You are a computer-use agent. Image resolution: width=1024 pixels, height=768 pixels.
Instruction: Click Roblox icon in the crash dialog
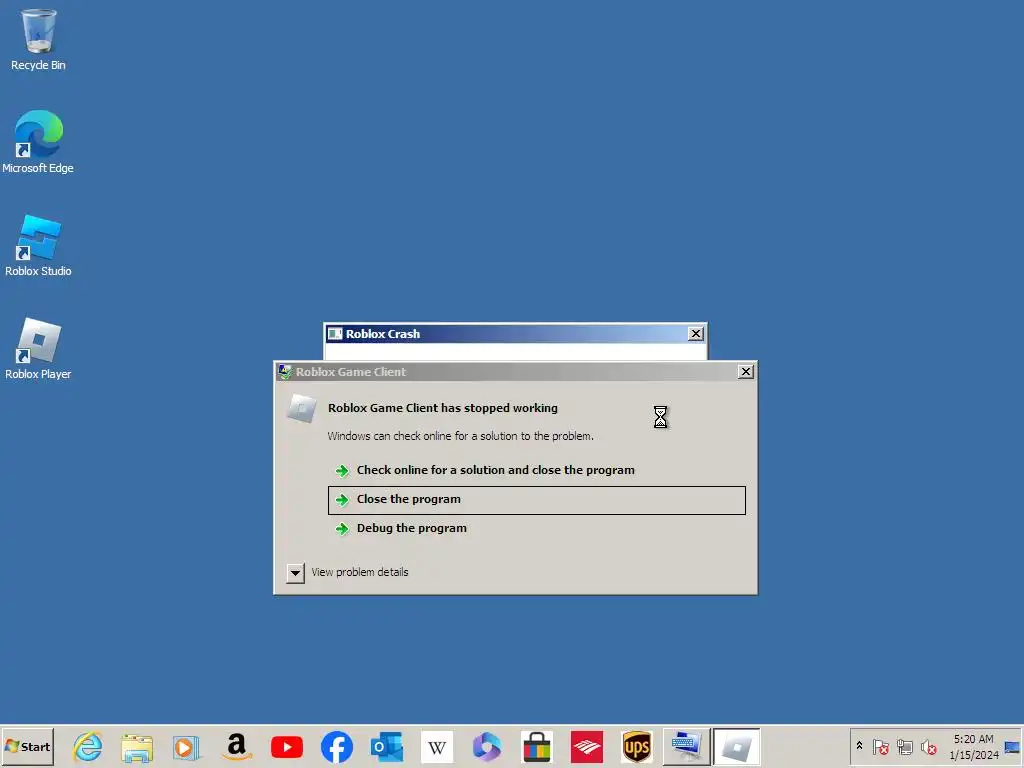pos(302,409)
